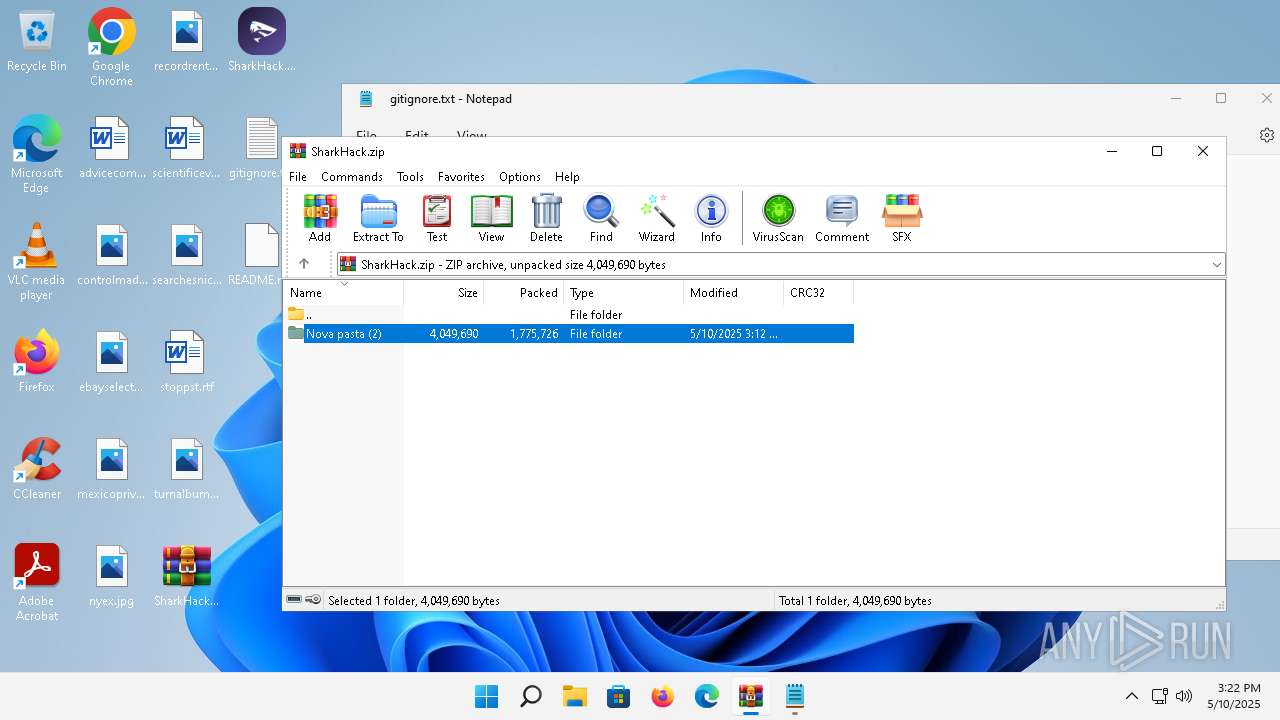Select the SharkHack app icon on desktop

[262, 42]
